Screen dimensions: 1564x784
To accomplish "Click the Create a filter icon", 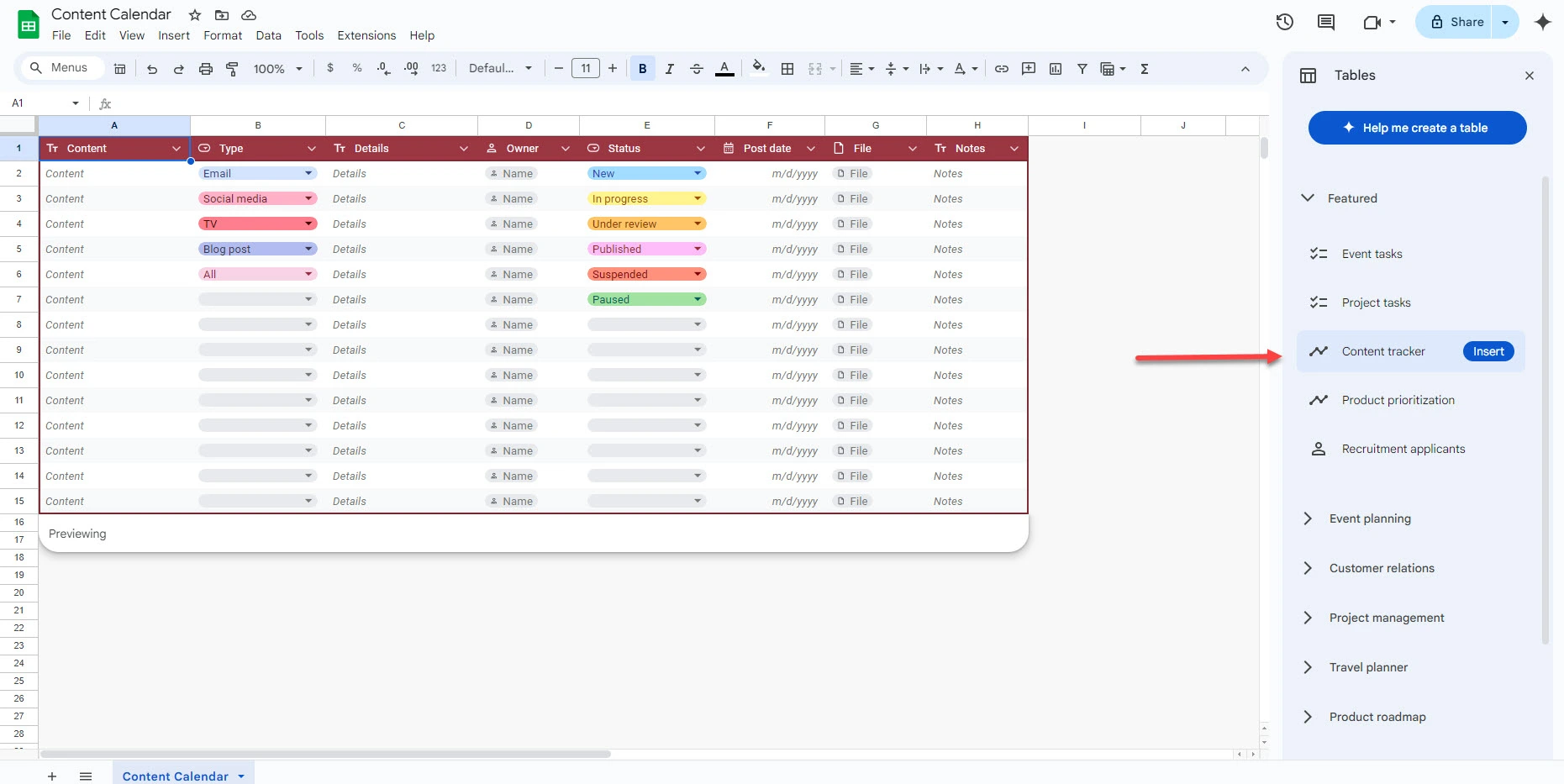I will 1082,69.
